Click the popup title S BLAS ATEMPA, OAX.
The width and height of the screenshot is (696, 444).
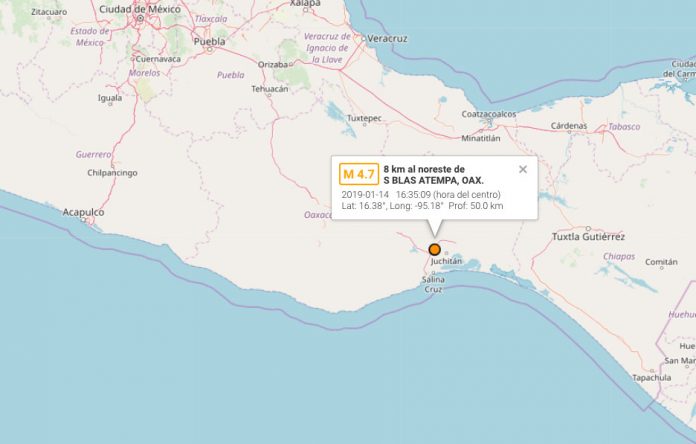point(434,181)
